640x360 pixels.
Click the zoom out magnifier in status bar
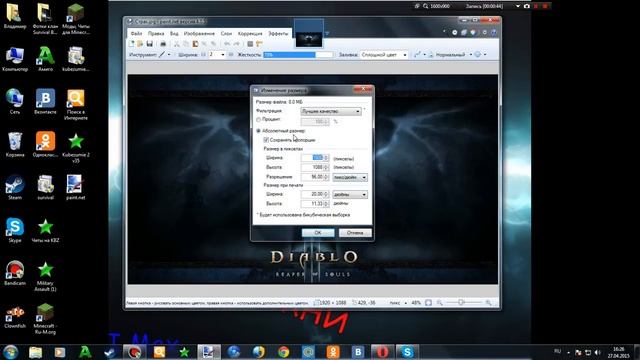(440, 303)
